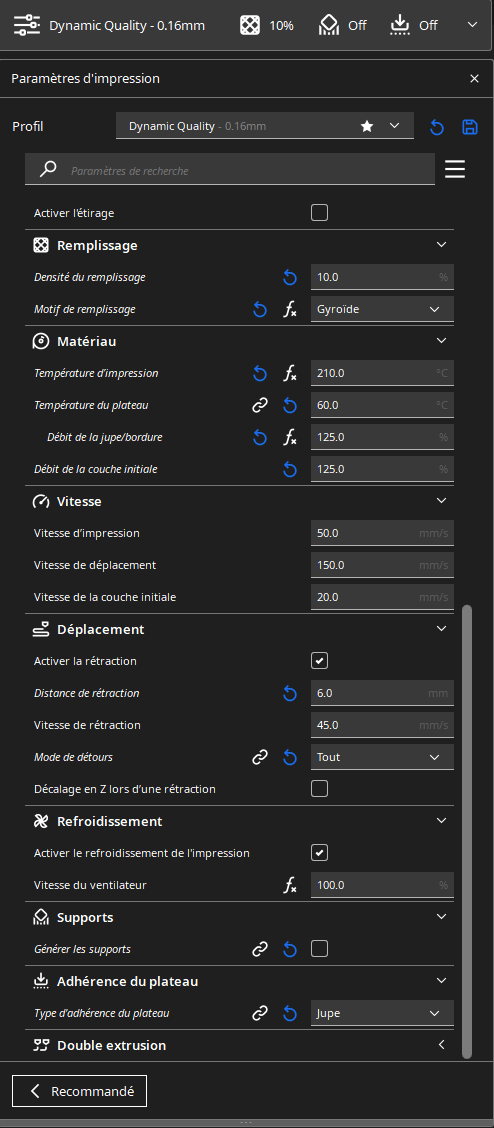
Task: Click the adhesion Off icon in header
Action: 399,25
